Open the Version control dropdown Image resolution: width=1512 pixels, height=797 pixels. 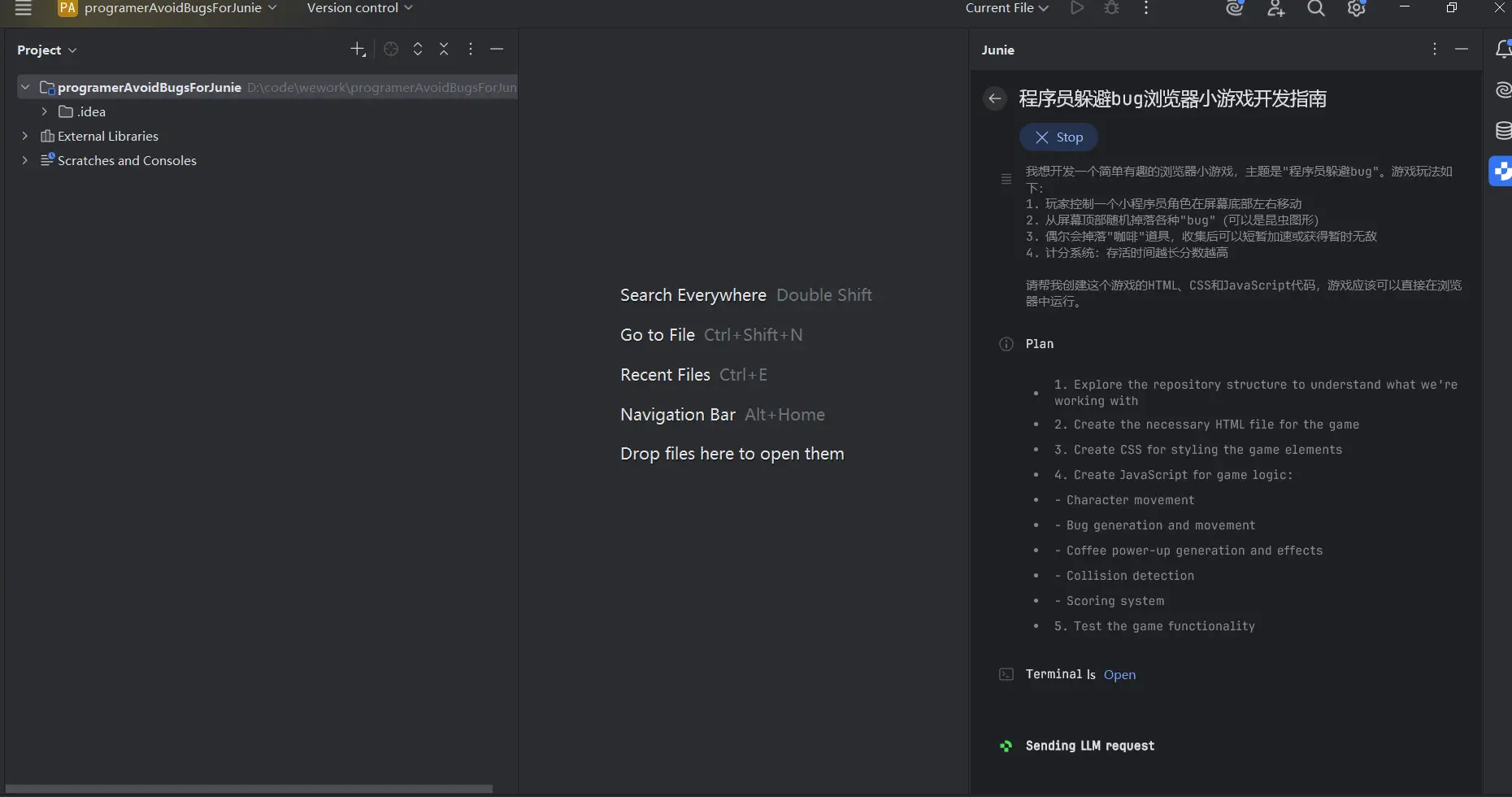(360, 8)
